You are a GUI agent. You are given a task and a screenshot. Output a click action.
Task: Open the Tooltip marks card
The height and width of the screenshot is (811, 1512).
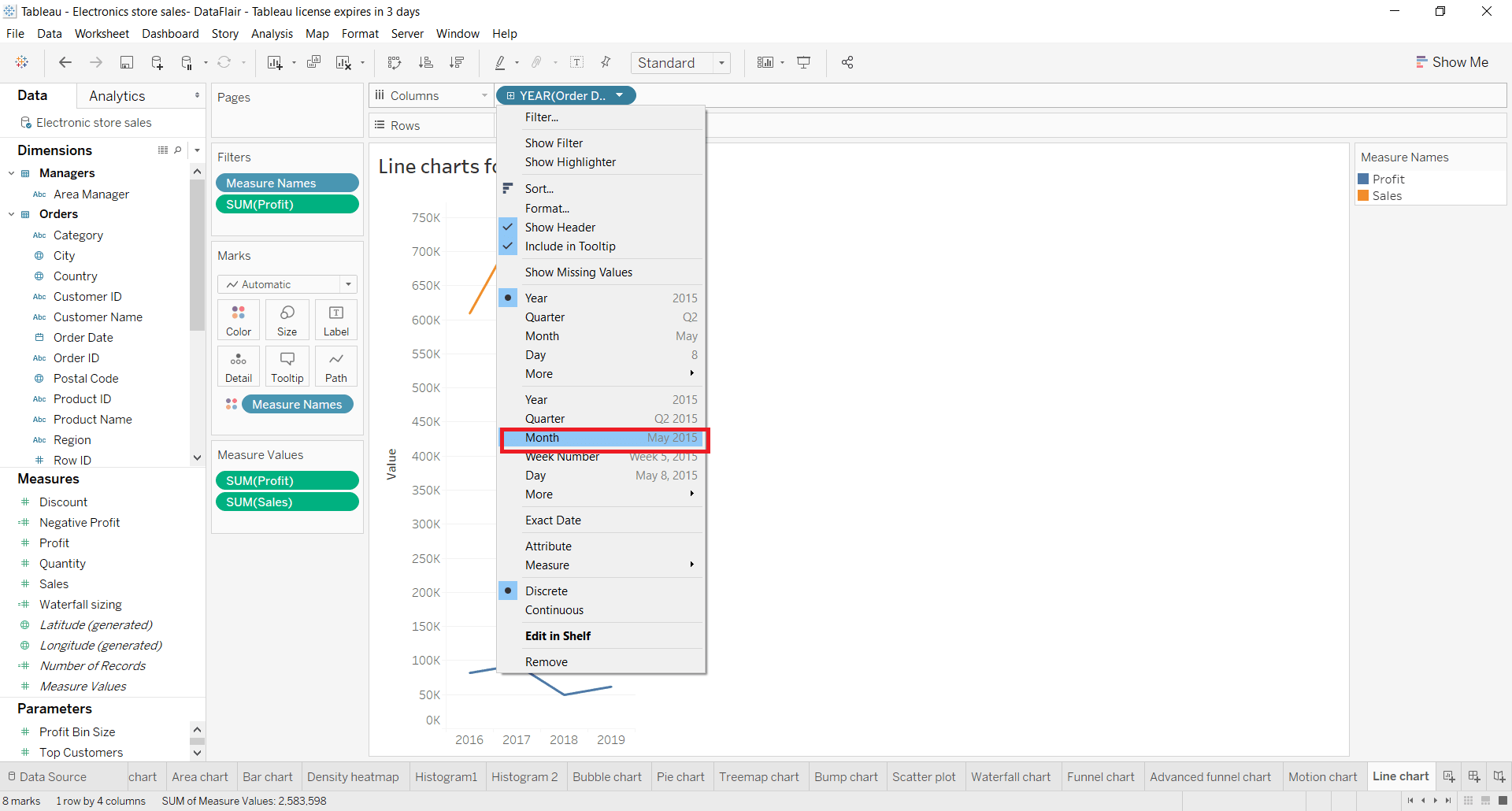(287, 366)
